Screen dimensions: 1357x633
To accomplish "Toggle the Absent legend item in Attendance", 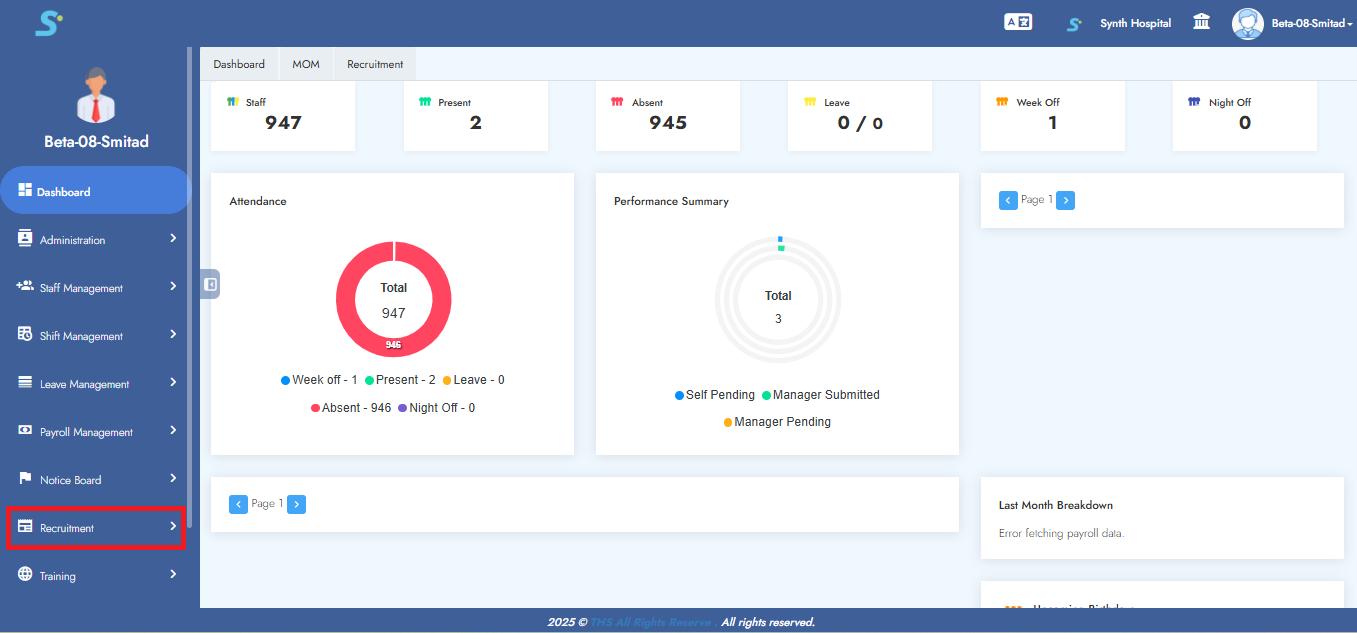I will [350, 408].
